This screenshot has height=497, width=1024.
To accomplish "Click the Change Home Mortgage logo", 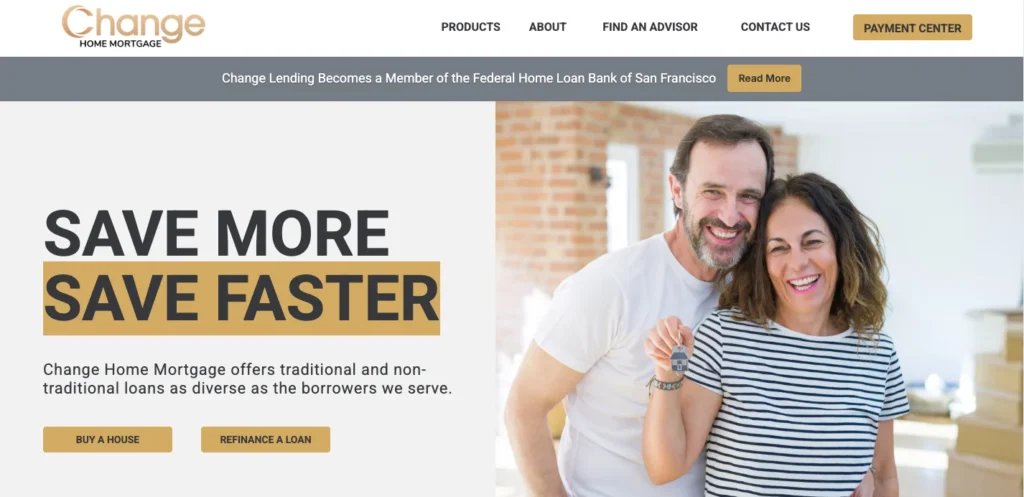I will click(x=134, y=27).
